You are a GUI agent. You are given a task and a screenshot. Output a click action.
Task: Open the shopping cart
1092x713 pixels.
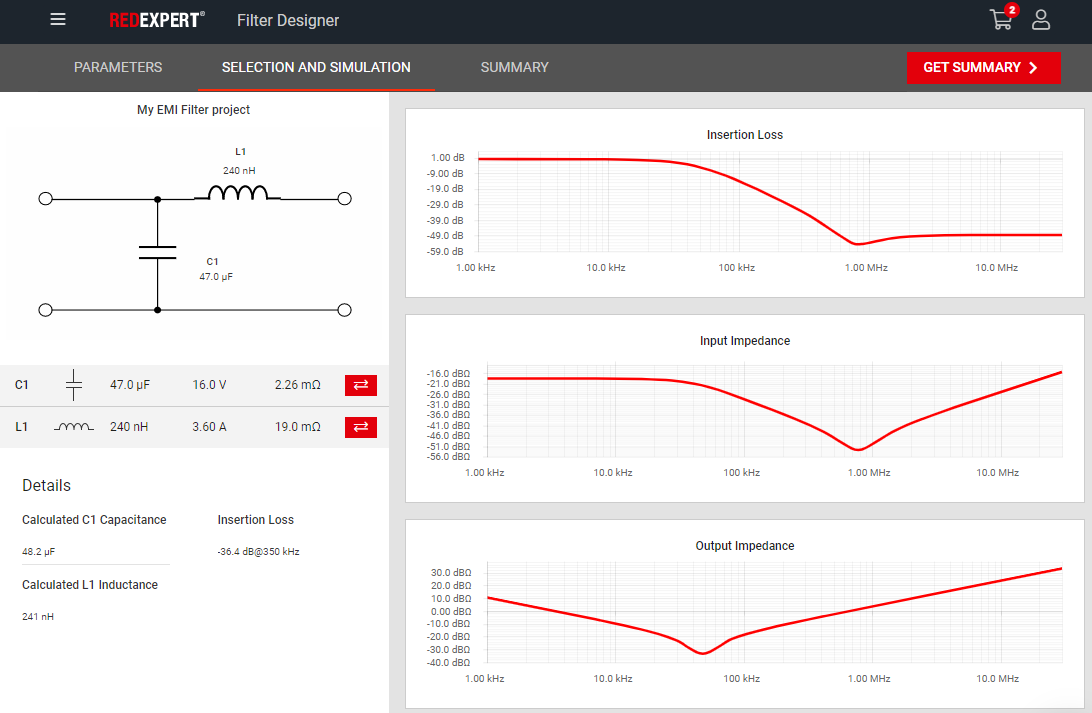(x=1001, y=19)
